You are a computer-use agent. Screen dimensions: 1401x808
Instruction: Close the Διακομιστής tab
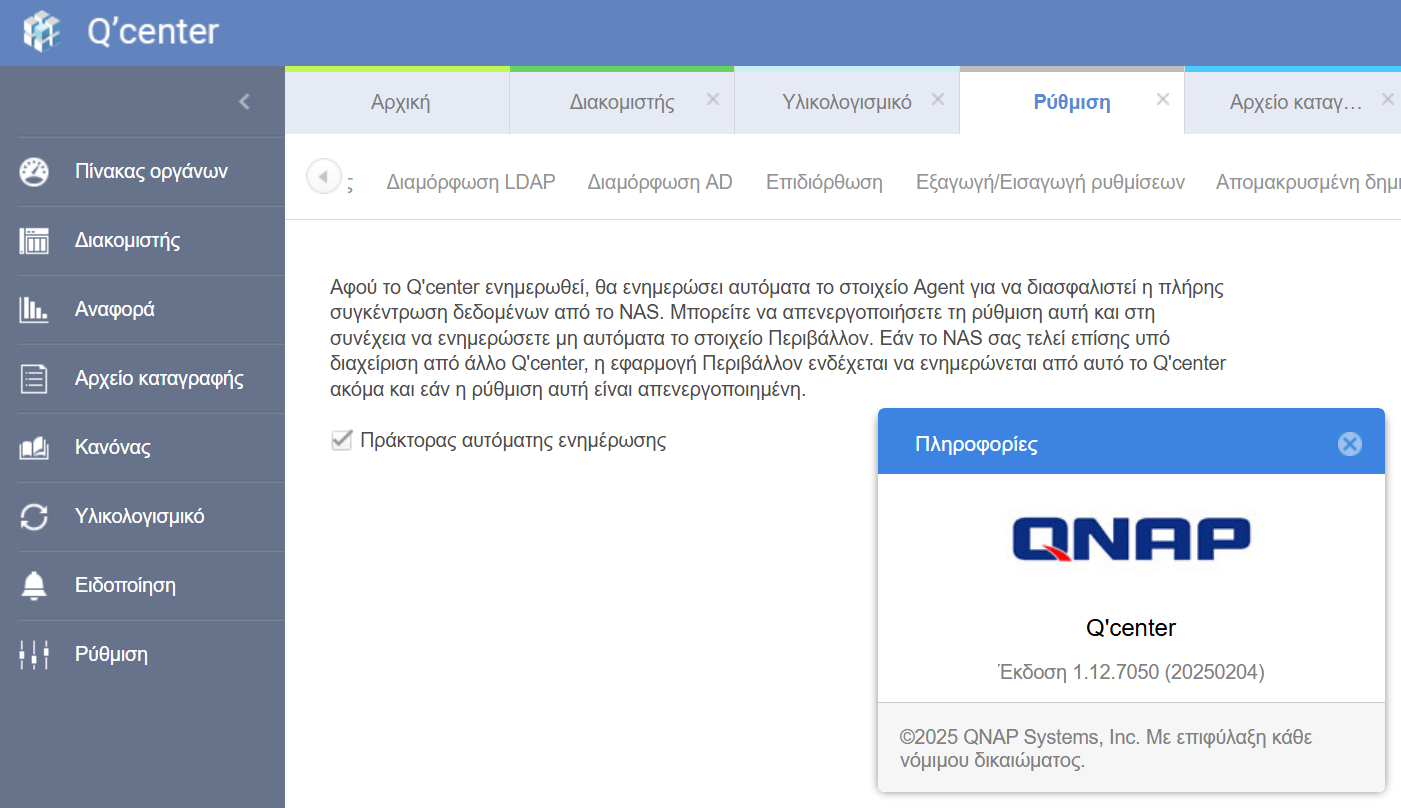712,99
